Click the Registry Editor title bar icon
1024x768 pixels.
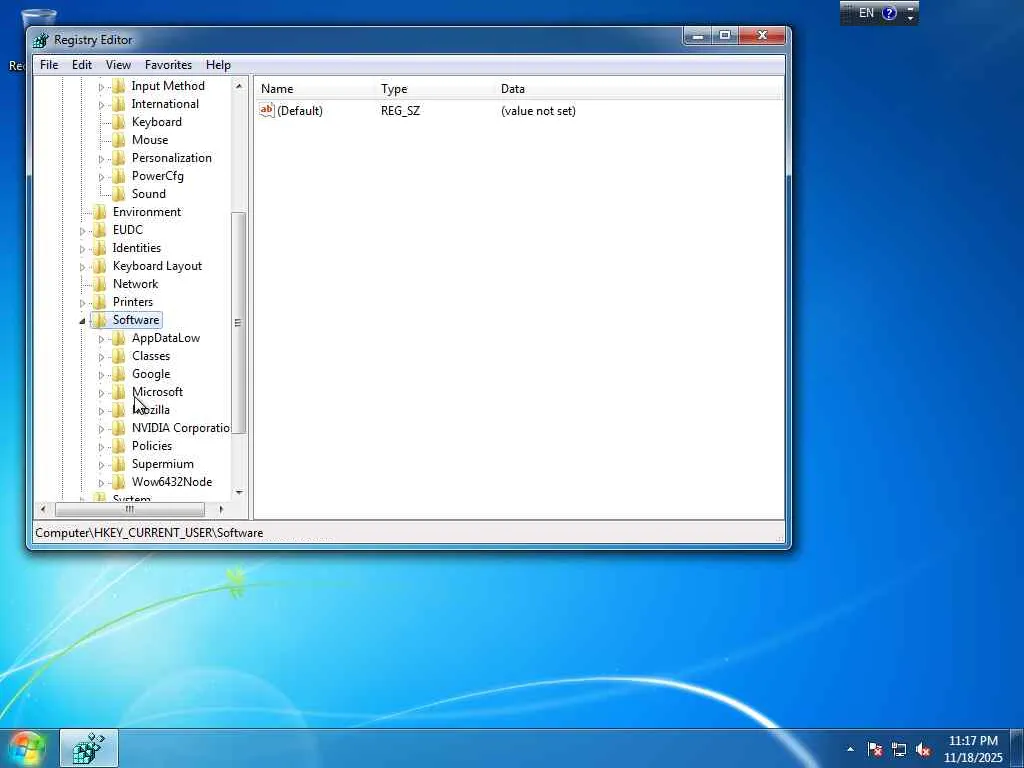pyautogui.click(x=40, y=40)
